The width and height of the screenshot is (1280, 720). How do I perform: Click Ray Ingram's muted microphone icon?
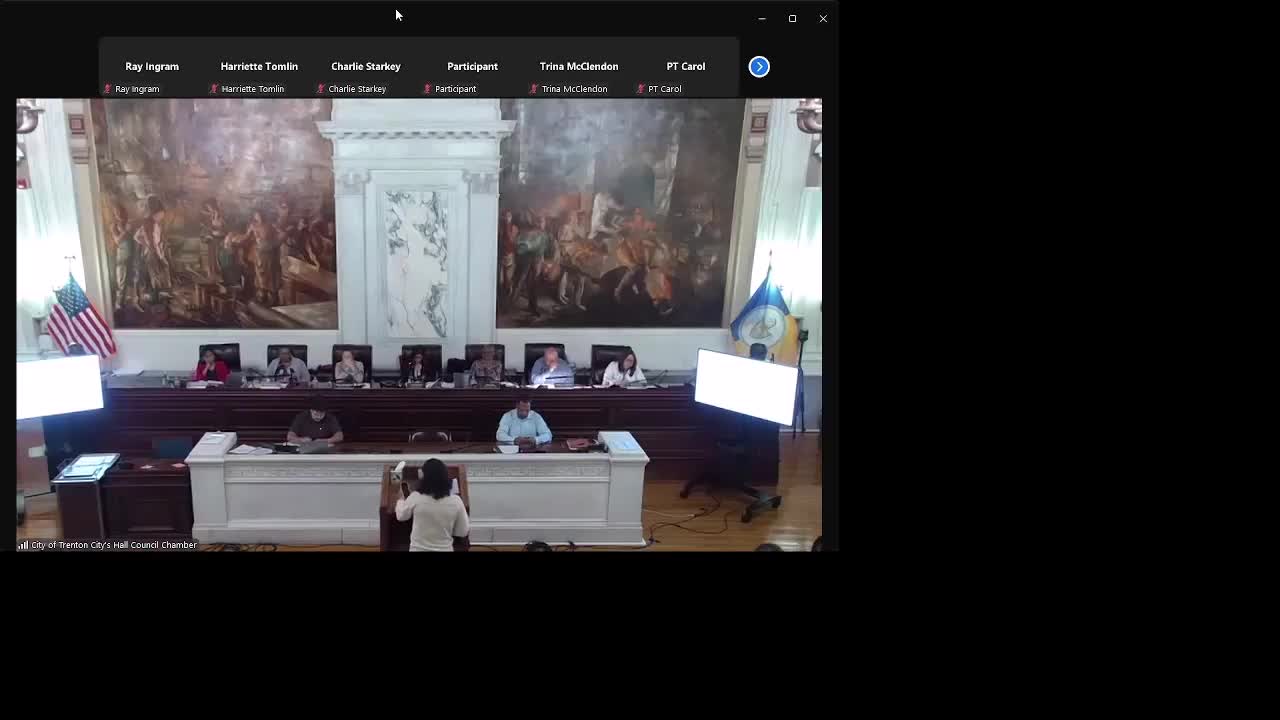pyautogui.click(x=107, y=89)
